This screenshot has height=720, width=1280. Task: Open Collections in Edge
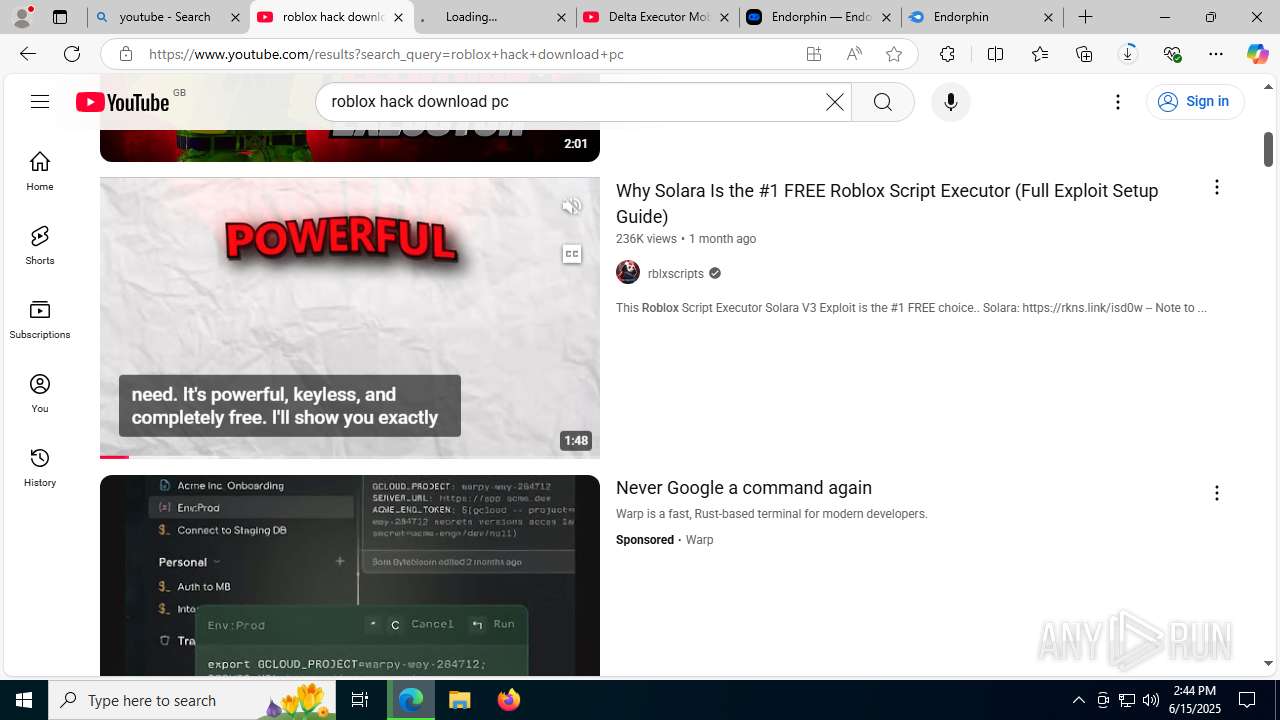coord(1084,54)
